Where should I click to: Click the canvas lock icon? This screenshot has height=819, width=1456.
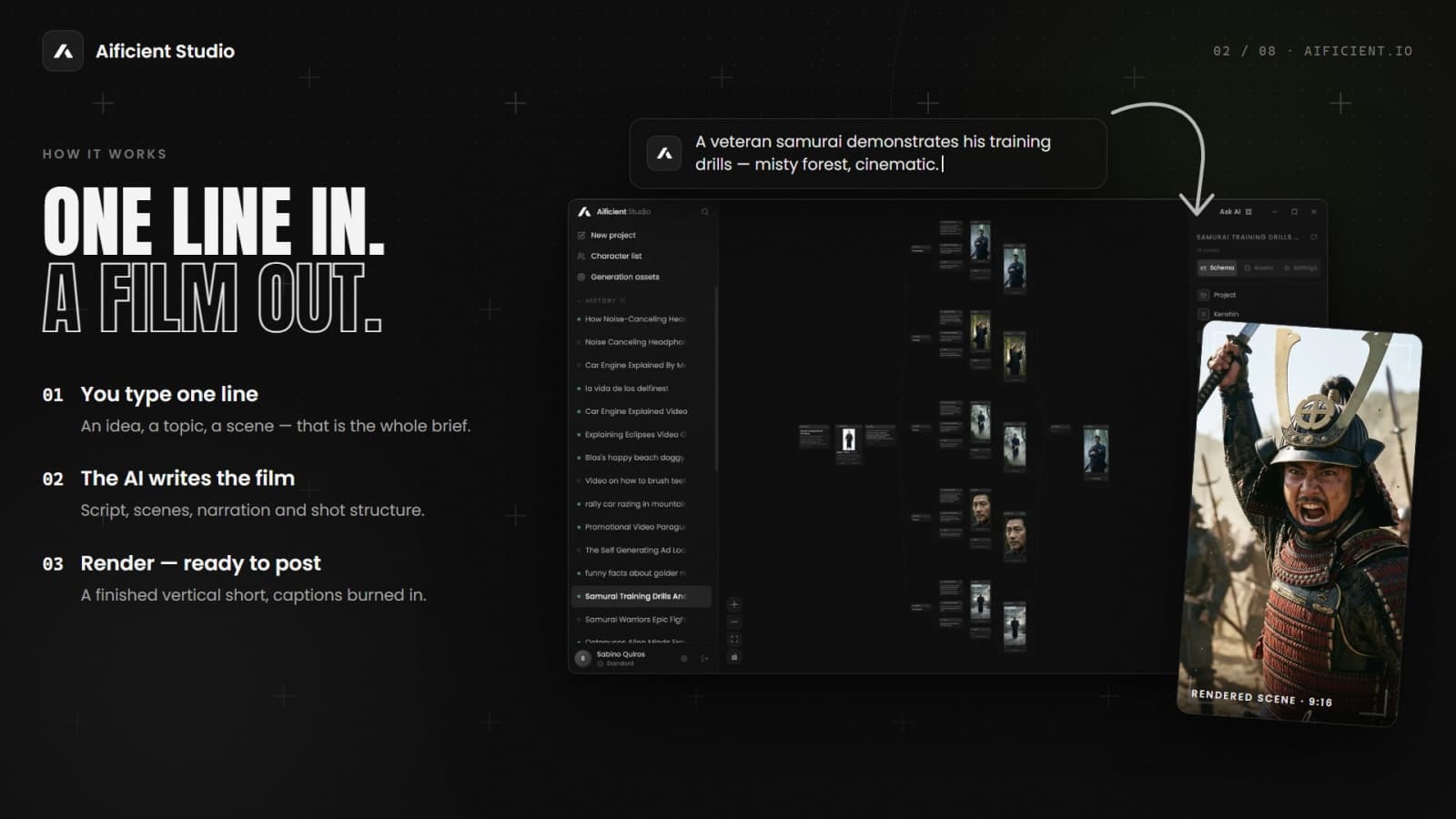click(x=734, y=656)
